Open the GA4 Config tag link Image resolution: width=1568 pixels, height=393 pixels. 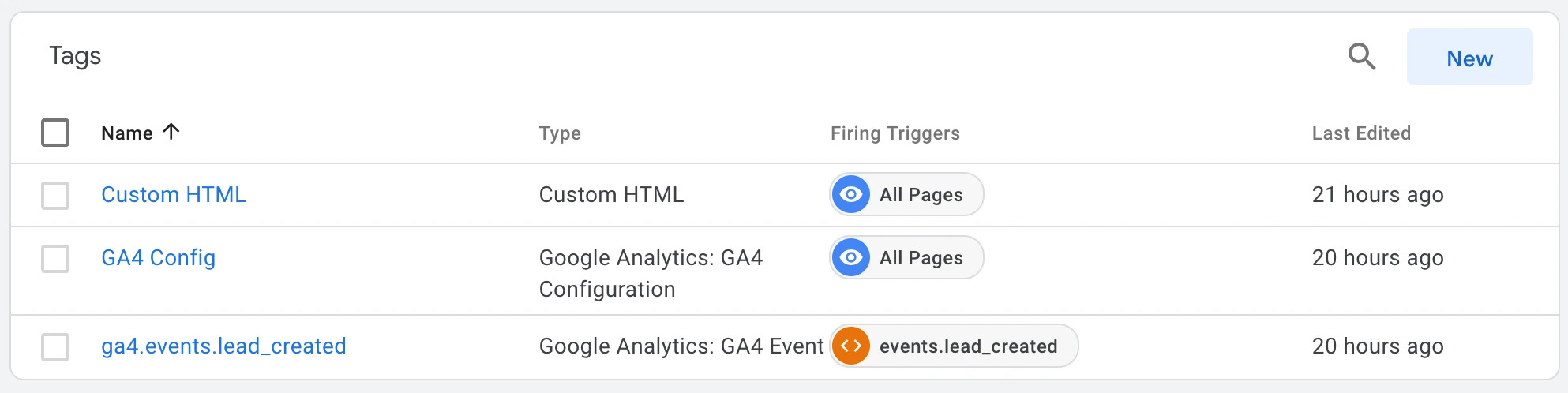(158, 258)
